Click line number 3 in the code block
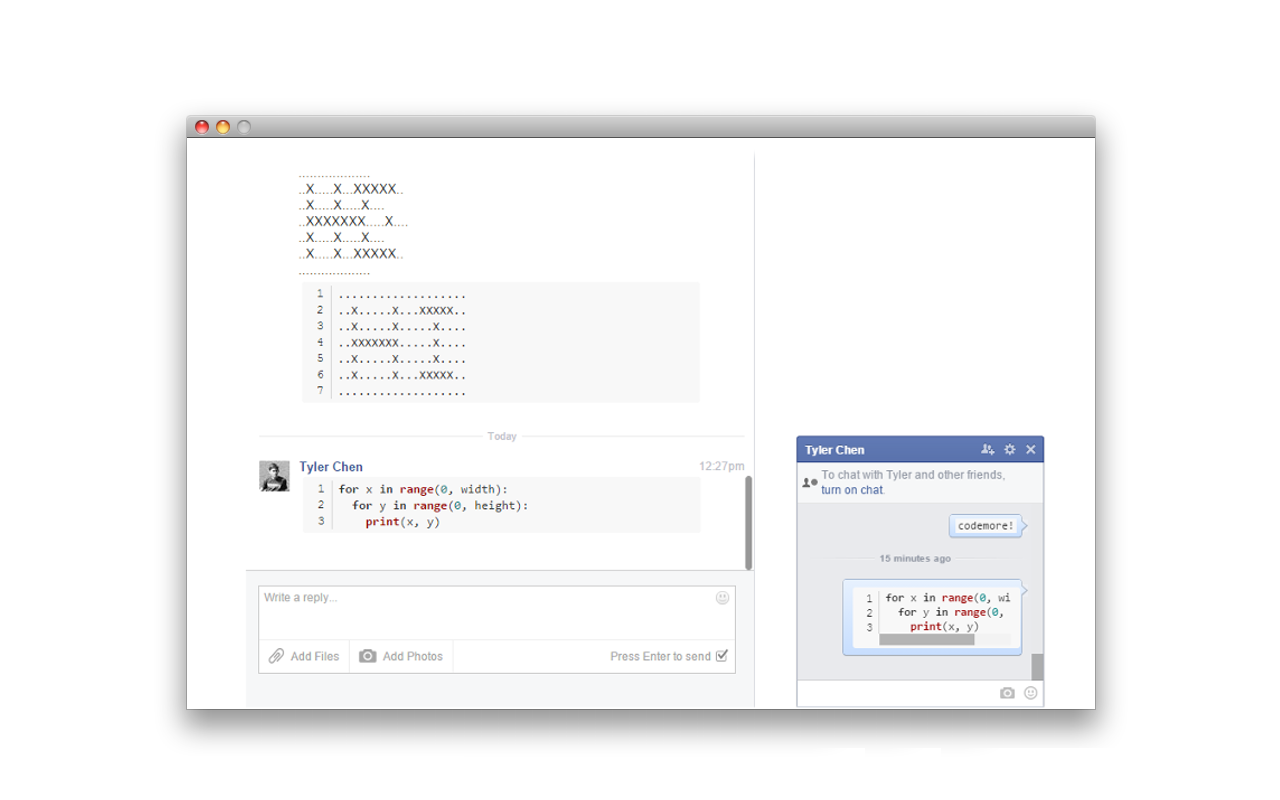Viewport: 1280px width, 800px height. [319, 521]
